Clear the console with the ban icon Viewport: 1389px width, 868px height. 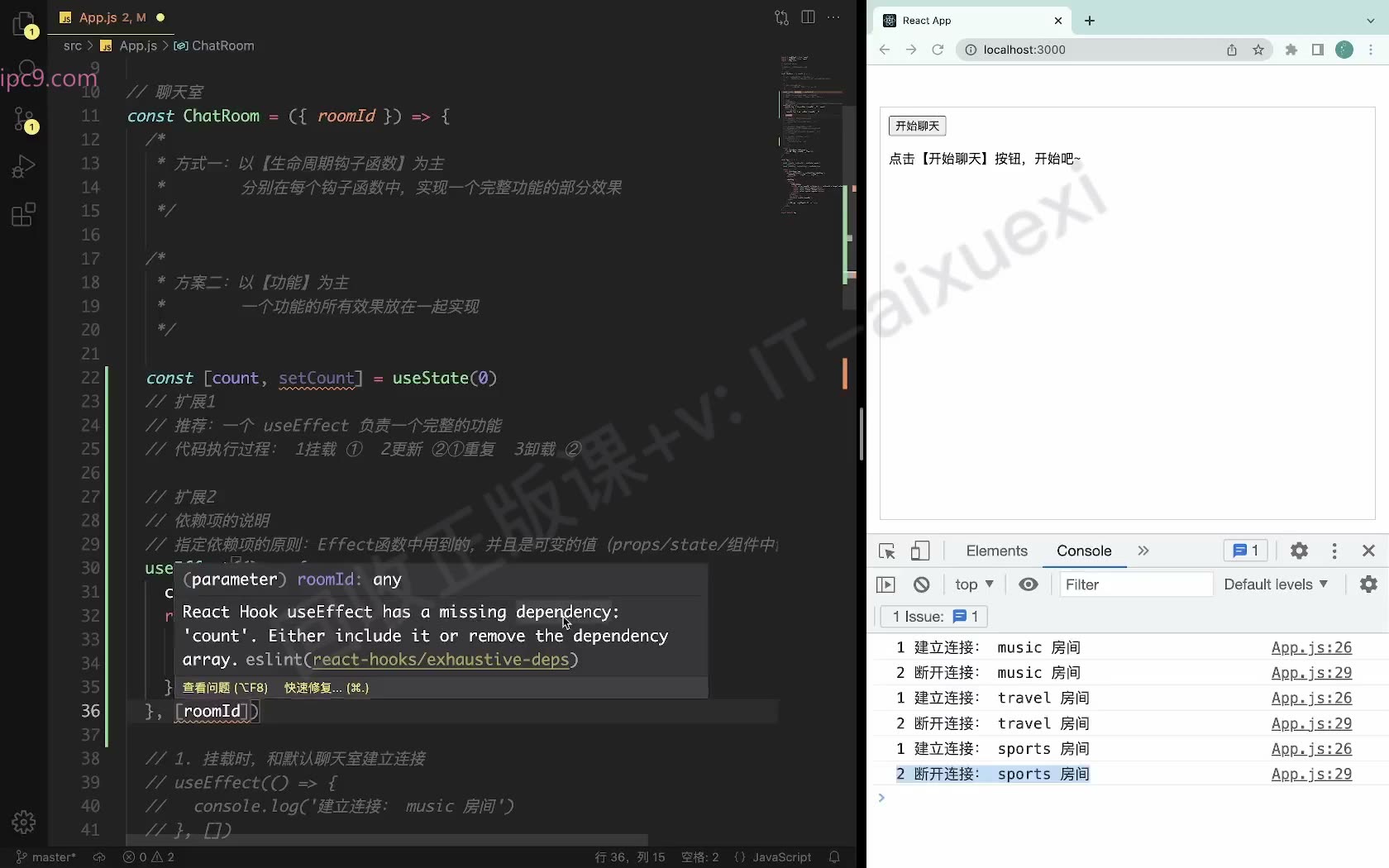921,584
